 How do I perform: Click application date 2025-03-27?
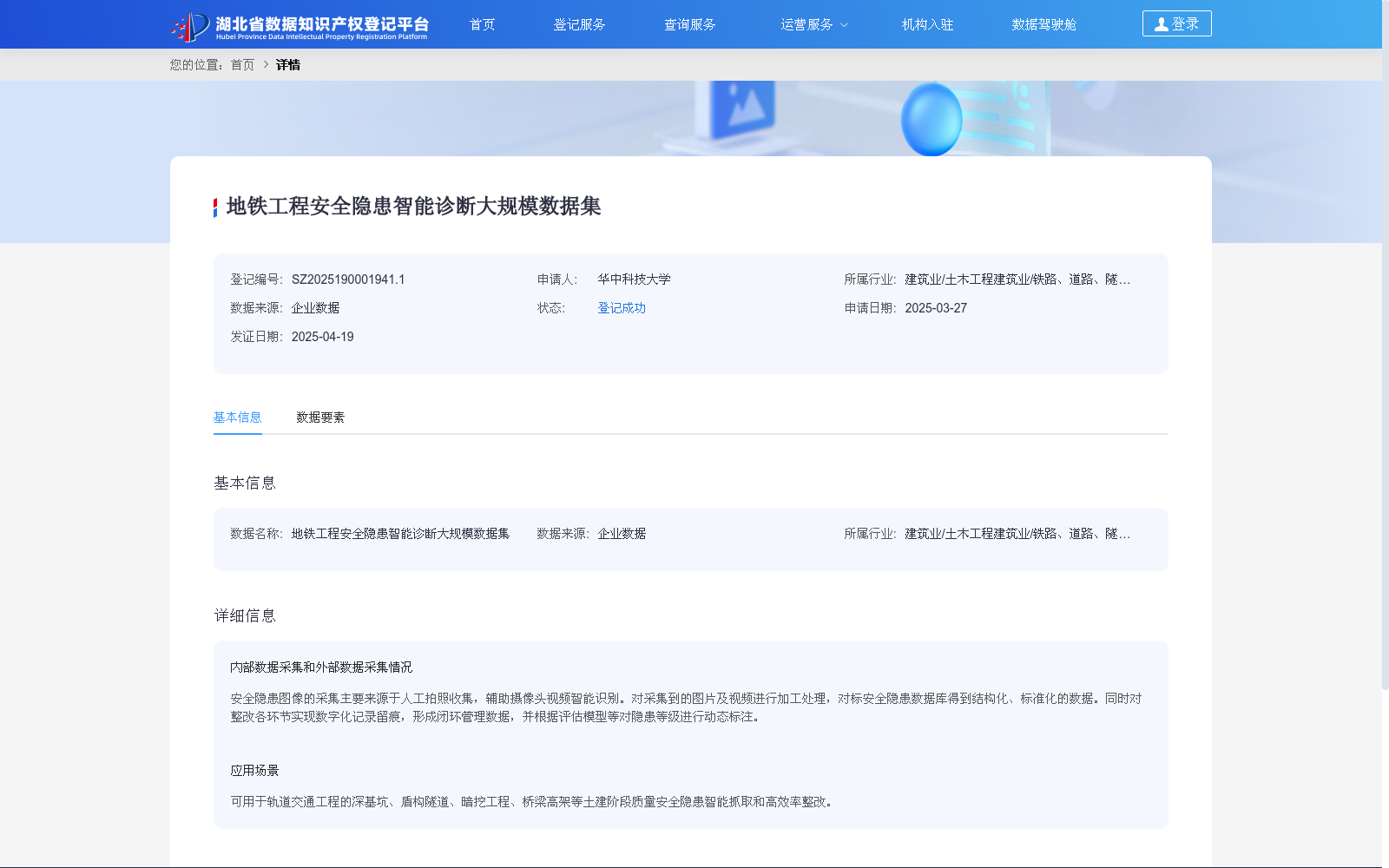936,308
